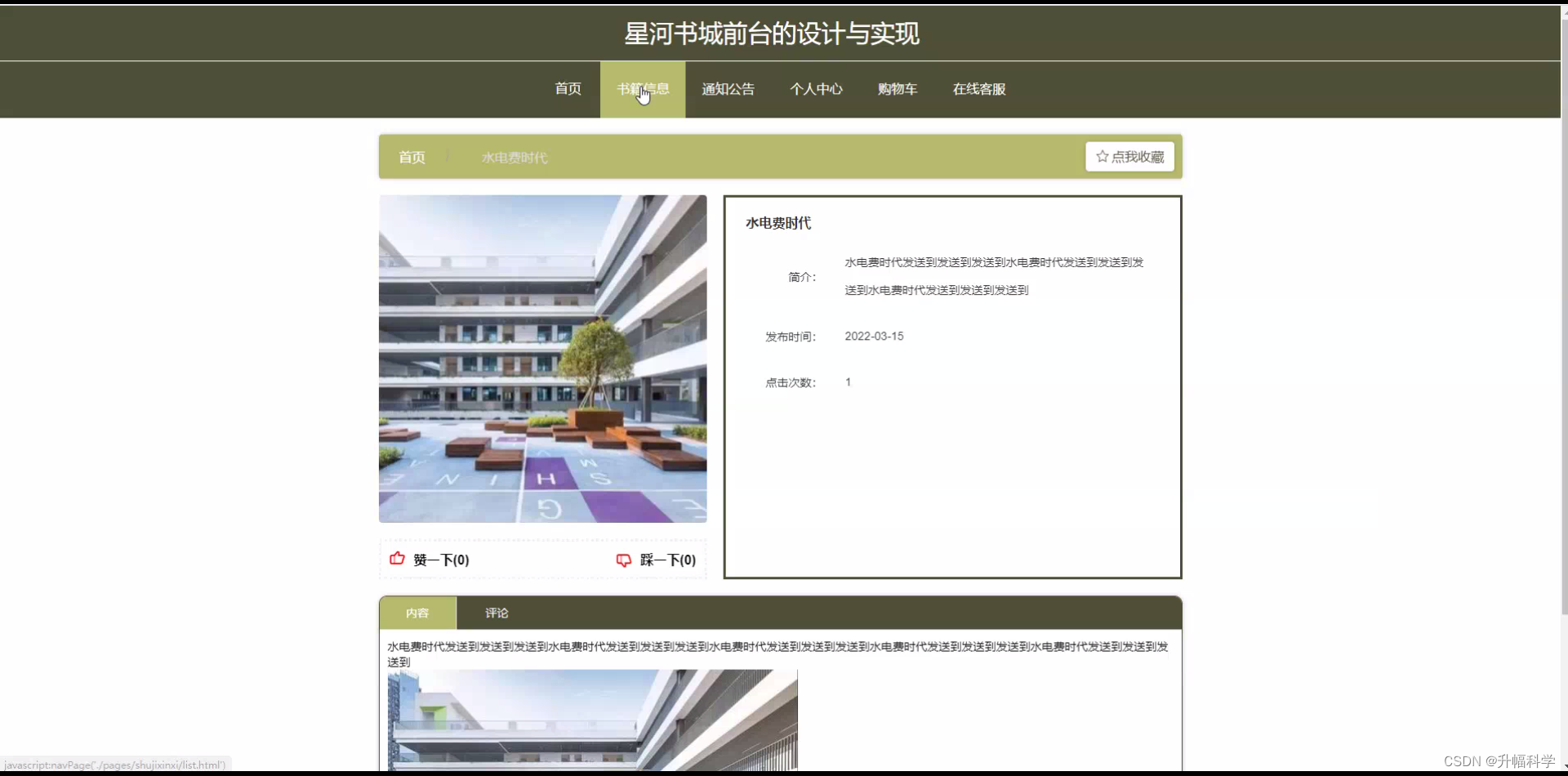The height and width of the screenshot is (776, 1568).
Task: Navigate to 首页 in the top menu
Action: 567,89
